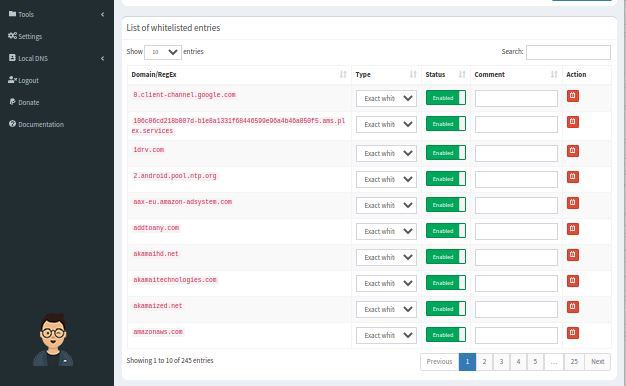Open Local DNS sidebar menu
Screen dimensions: 626x386
tap(57, 58)
